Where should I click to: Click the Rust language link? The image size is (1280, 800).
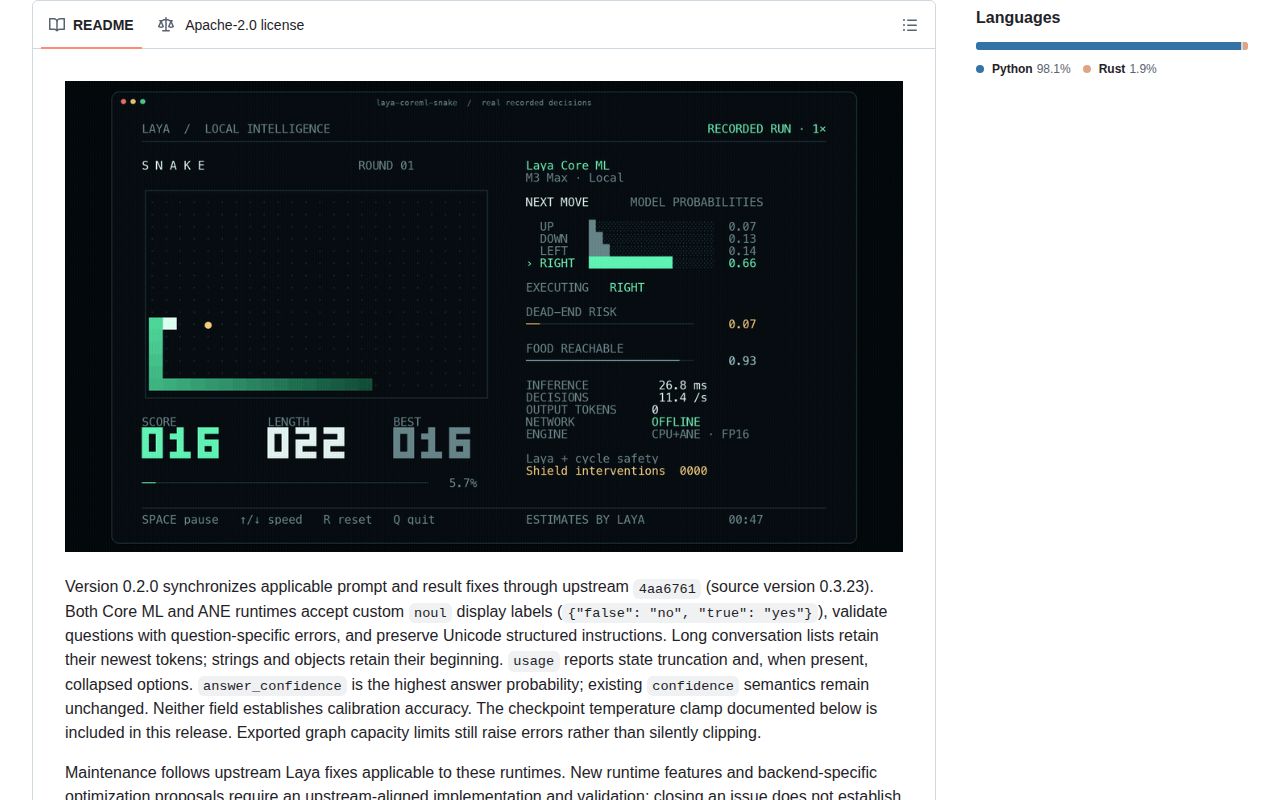tap(1119, 69)
